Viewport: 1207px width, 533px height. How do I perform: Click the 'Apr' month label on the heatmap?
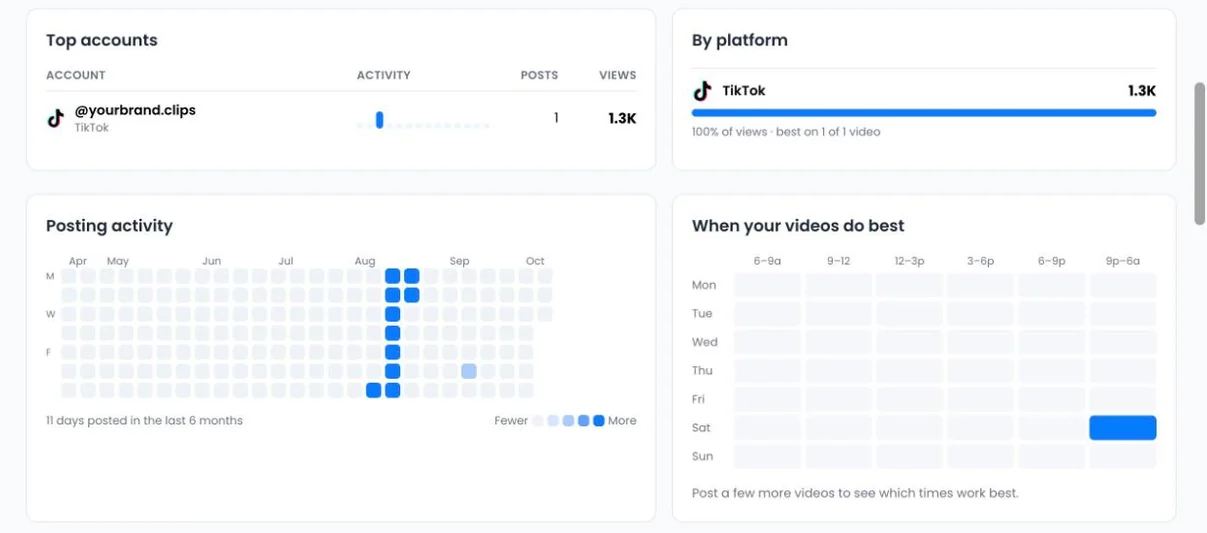(78, 261)
